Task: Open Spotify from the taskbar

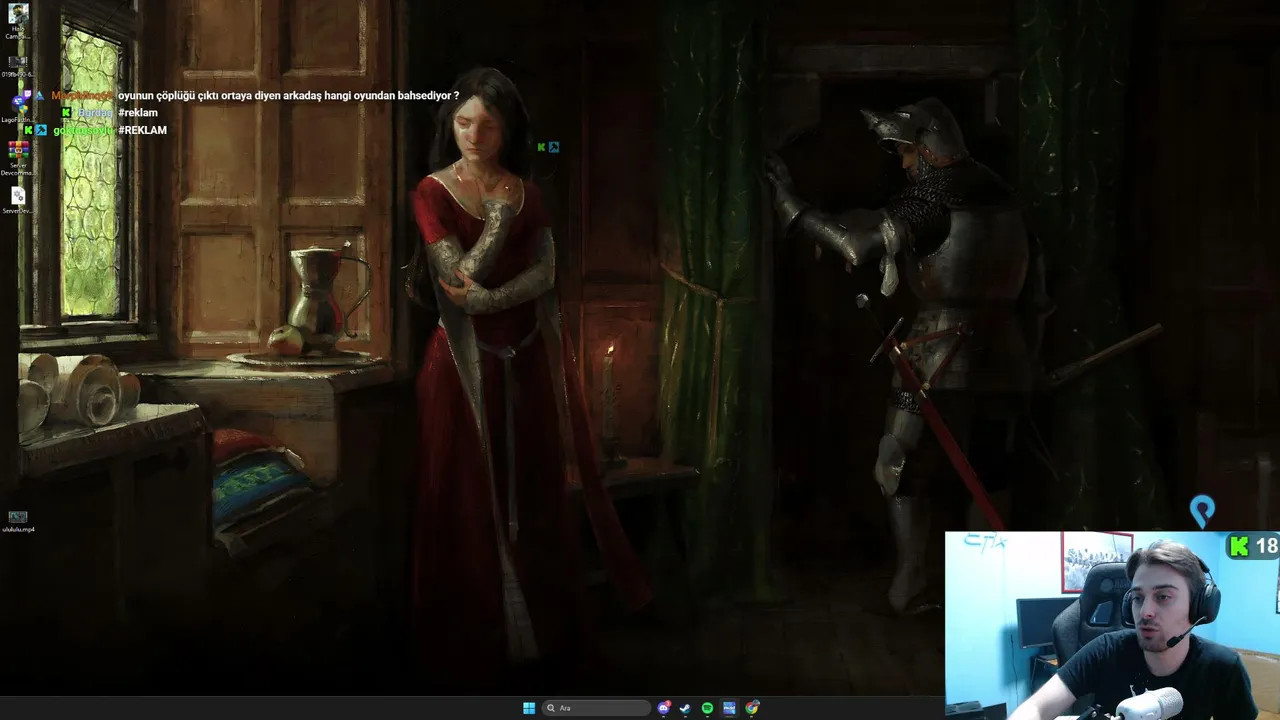Action: coord(707,708)
